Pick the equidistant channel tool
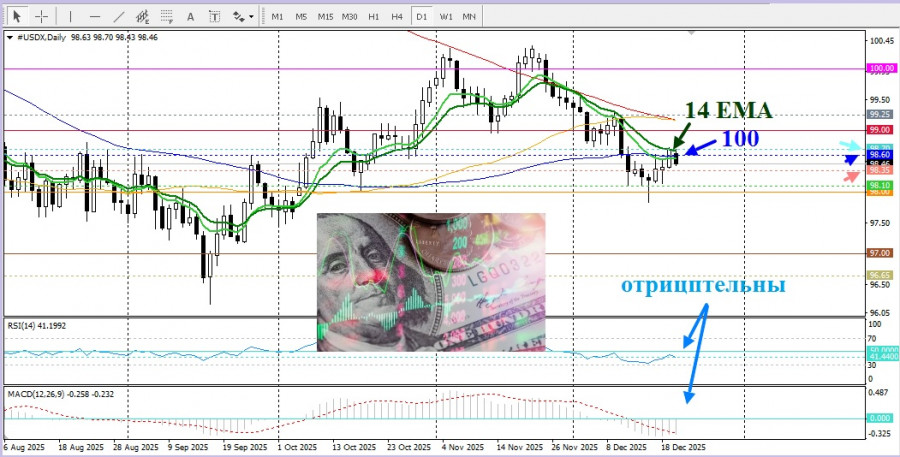The height and width of the screenshot is (457, 900). (x=143, y=17)
